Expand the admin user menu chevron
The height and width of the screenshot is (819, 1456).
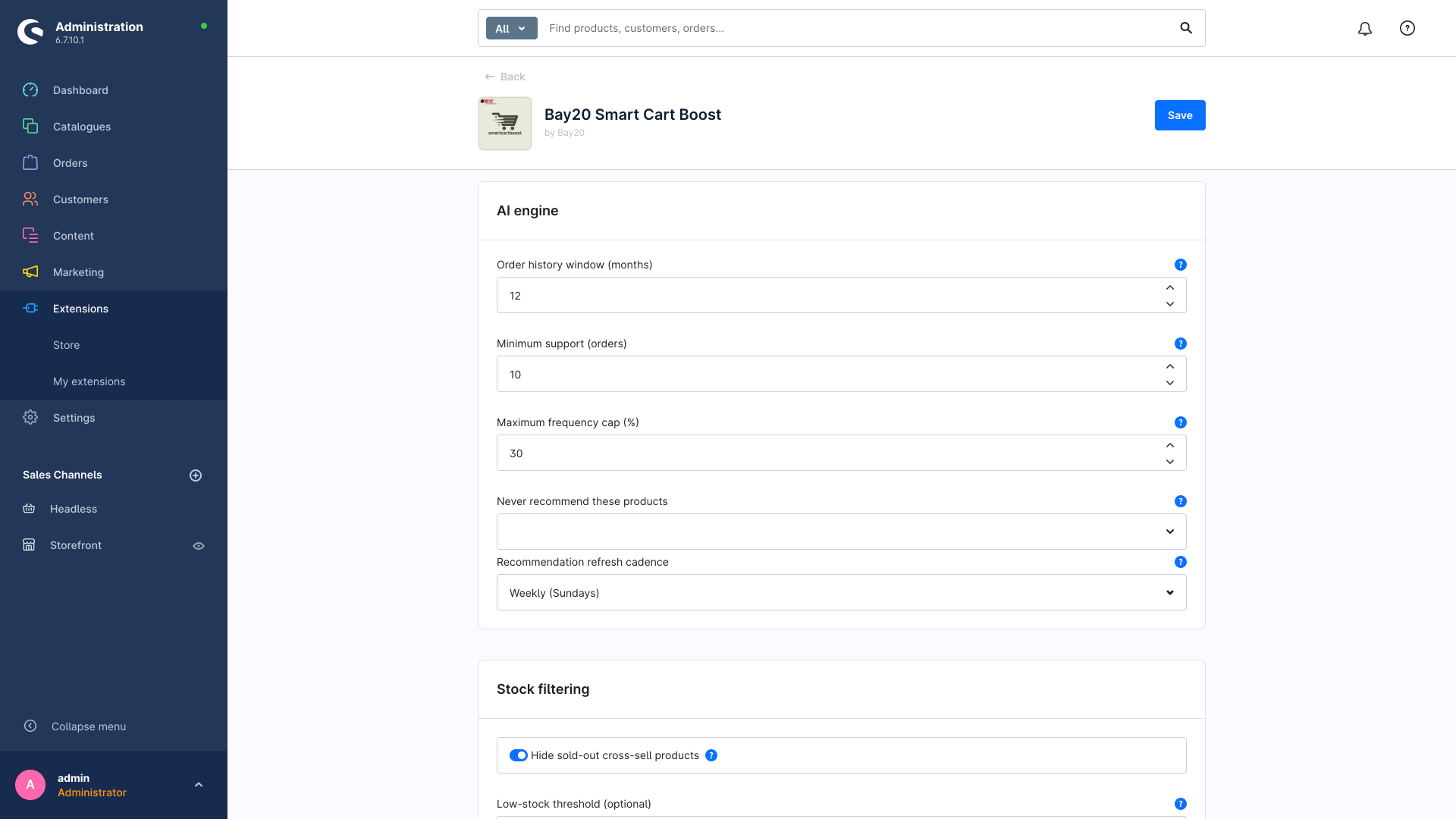pos(199,785)
